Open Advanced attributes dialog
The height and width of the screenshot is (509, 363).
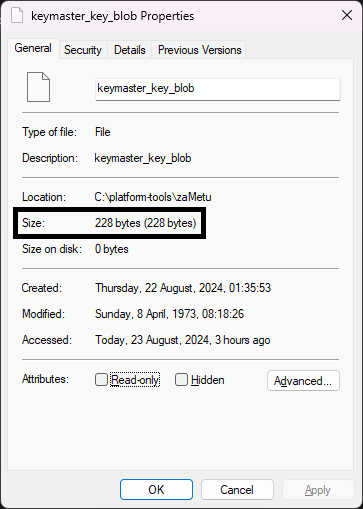303,380
